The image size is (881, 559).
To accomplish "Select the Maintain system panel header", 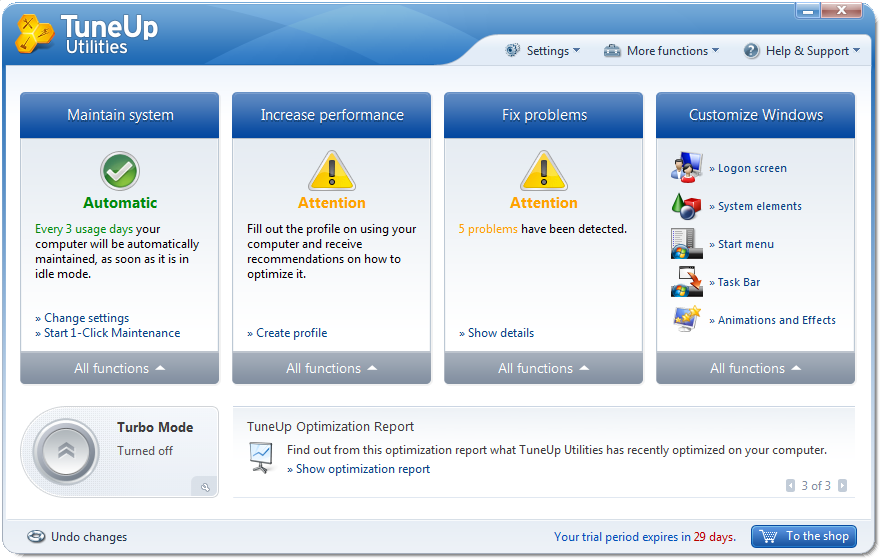I will point(120,115).
